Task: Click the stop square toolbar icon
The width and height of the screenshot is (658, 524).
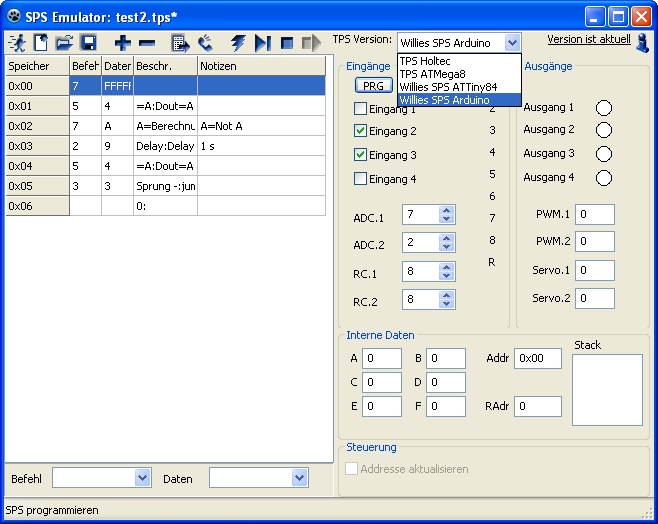Action: click(287, 43)
